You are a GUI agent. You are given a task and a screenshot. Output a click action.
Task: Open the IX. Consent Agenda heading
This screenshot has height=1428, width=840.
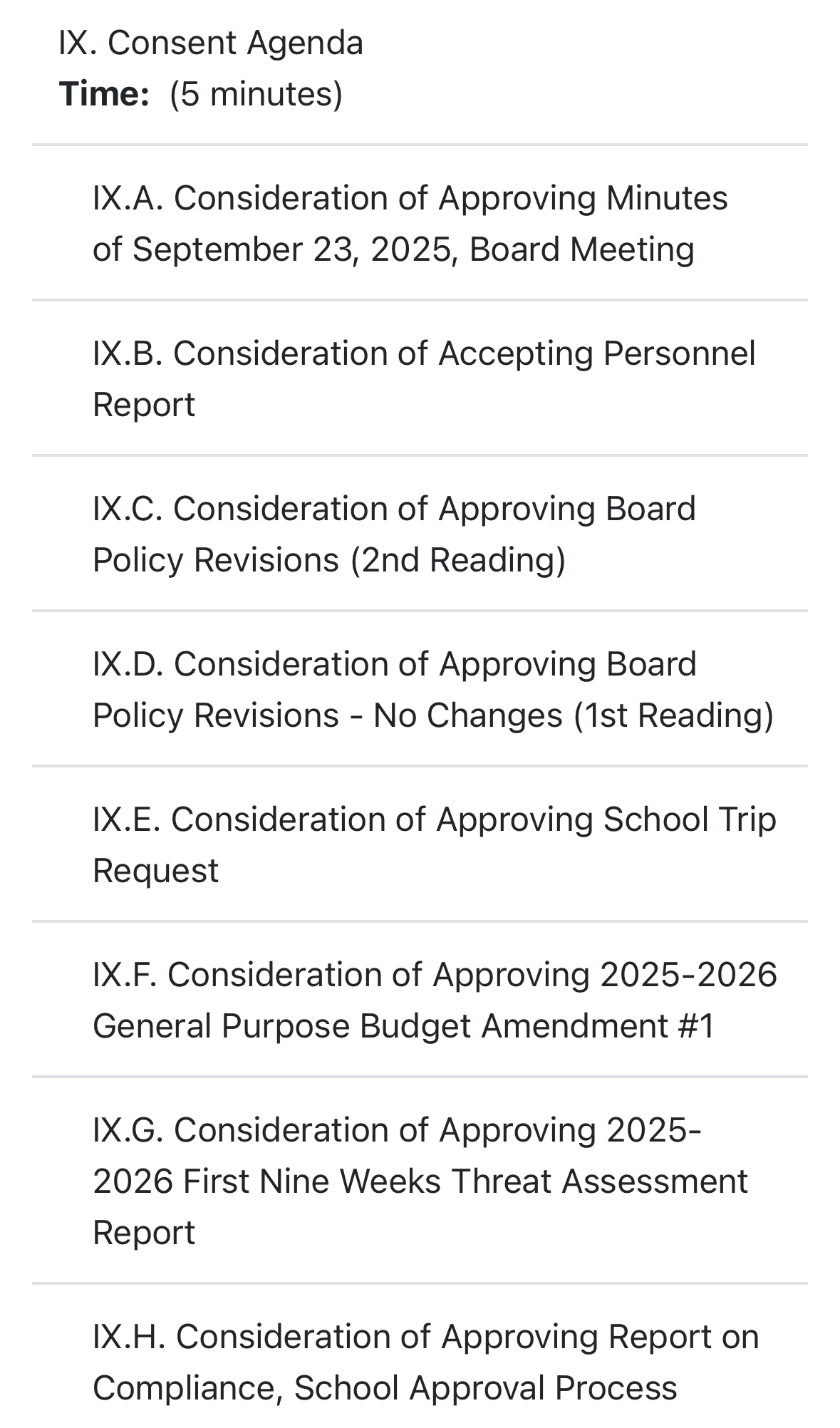211,43
